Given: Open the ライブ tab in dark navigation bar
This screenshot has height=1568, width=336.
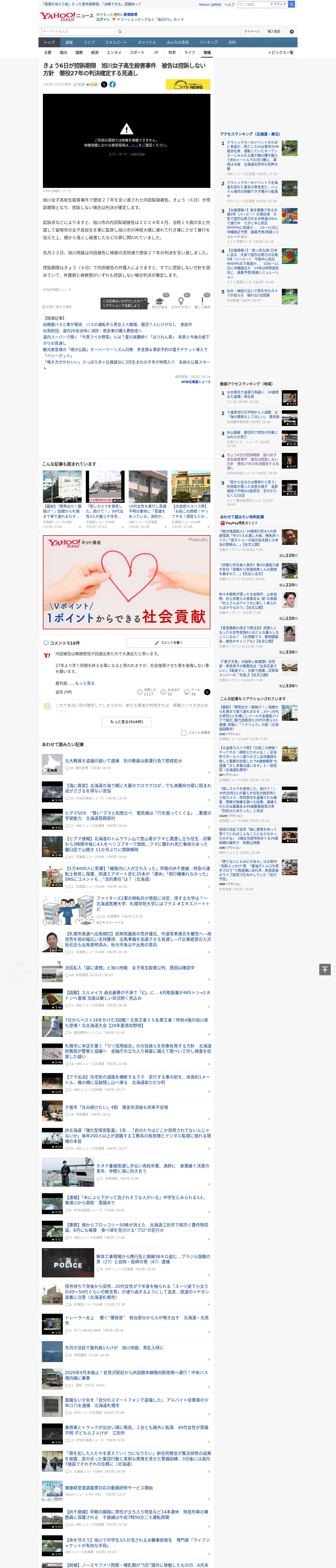Looking at the screenshot, I should 89,43.
